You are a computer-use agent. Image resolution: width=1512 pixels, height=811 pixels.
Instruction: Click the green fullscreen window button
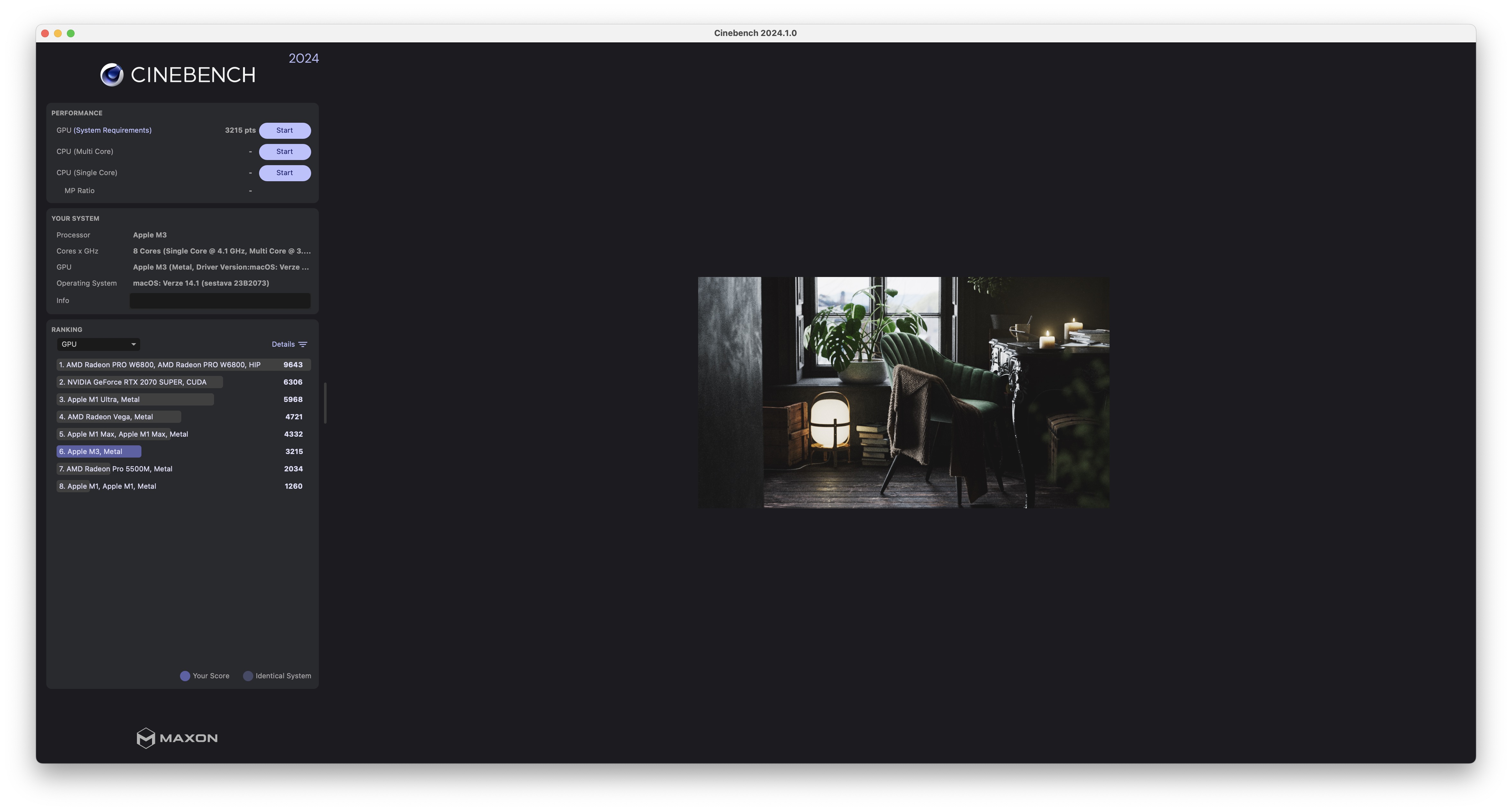71,33
